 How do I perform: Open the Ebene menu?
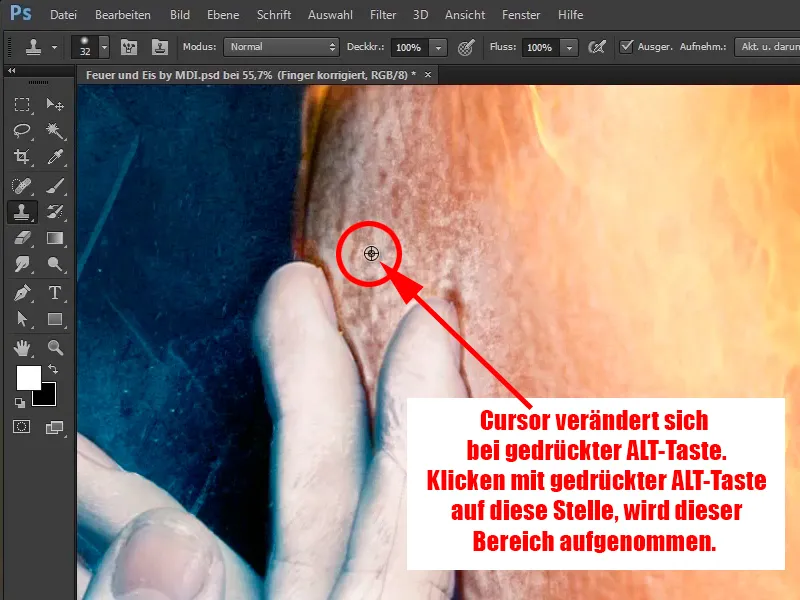[x=223, y=15]
